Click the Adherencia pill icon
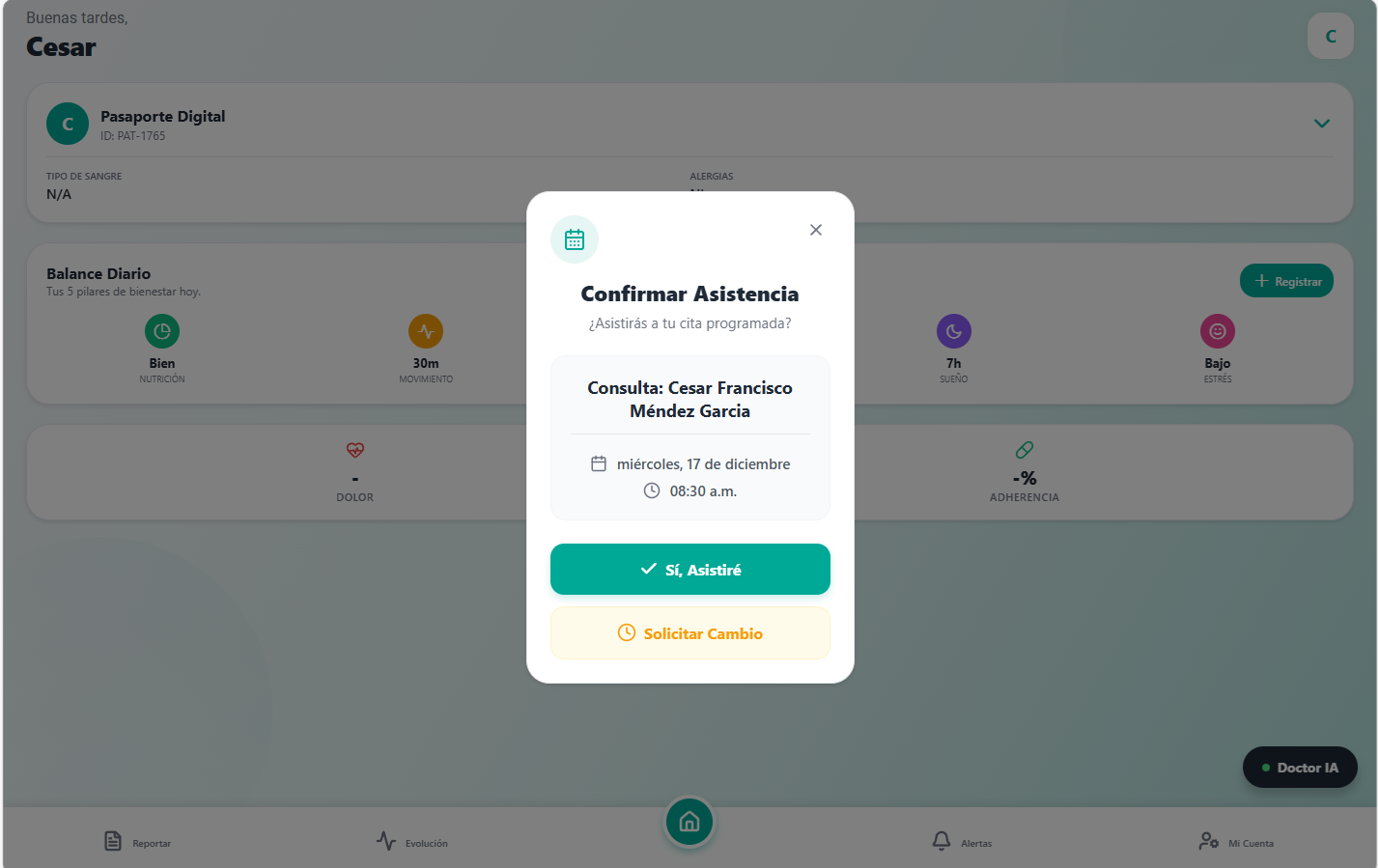 click(x=1025, y=450)
